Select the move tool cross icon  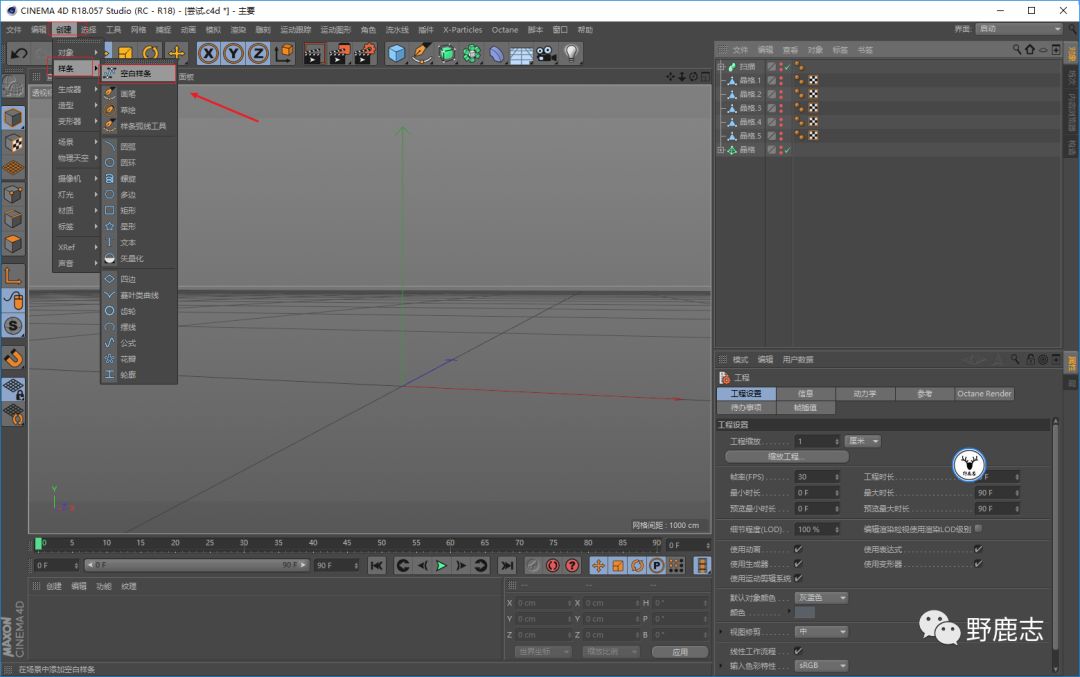(176, 53)
